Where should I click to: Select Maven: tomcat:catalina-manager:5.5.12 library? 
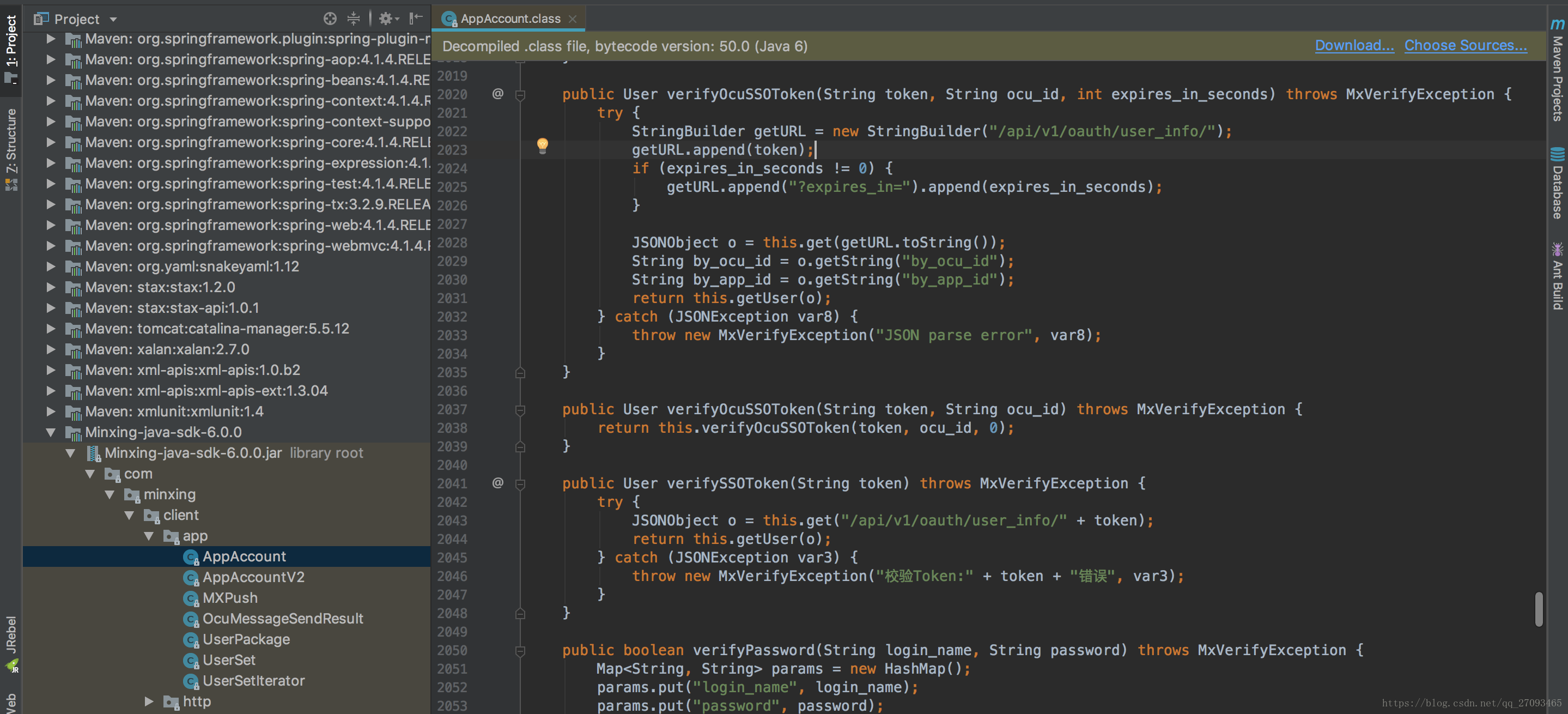pyautogui.click(x=217, y=329)
